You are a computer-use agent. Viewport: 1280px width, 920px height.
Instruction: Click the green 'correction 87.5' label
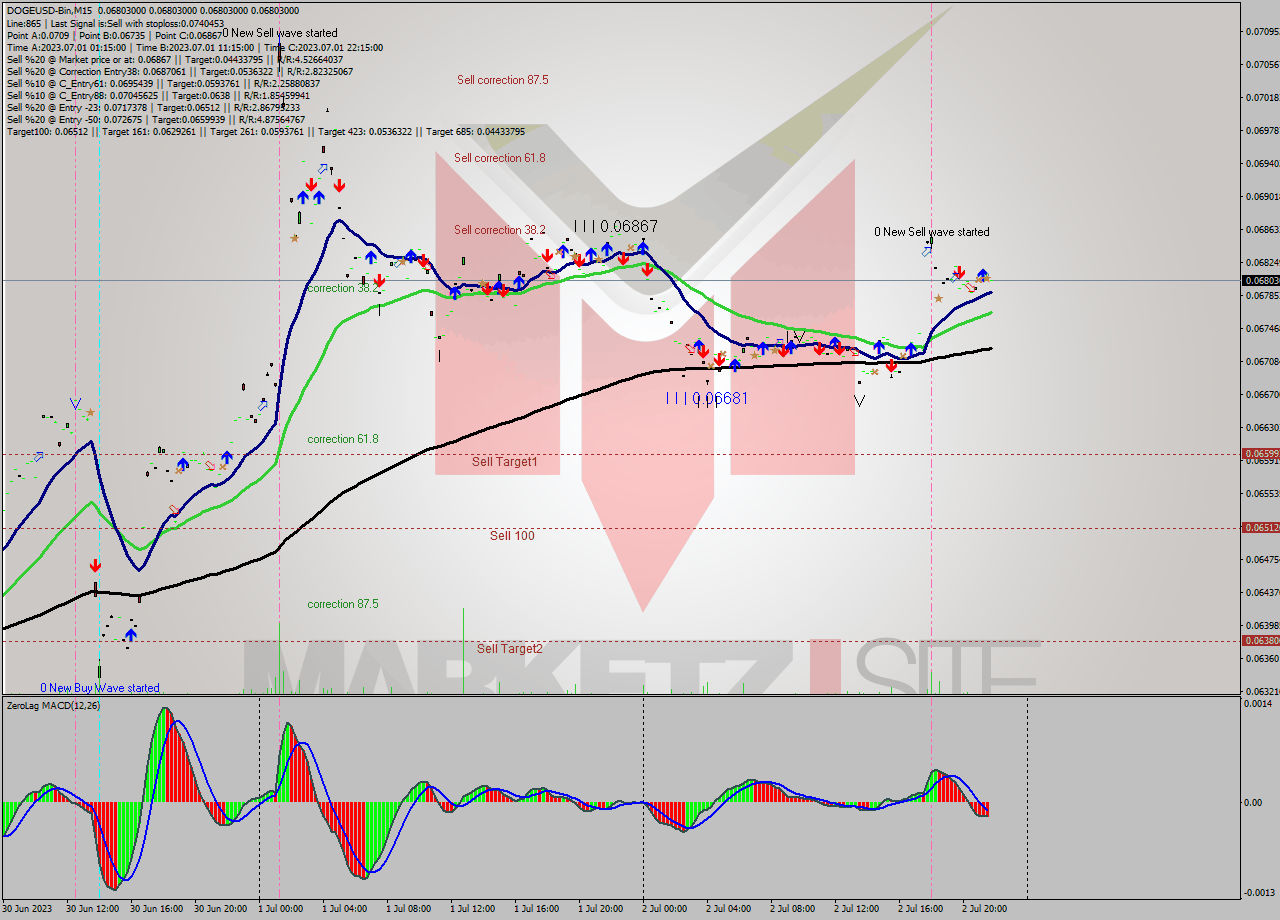point(343,604)
